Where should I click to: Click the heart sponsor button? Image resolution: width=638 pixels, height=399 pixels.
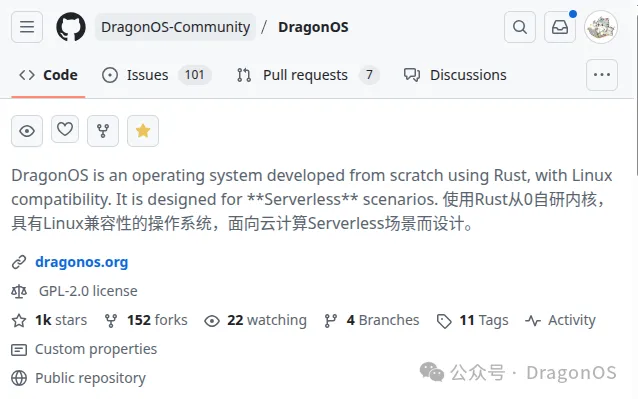(65, 129)
